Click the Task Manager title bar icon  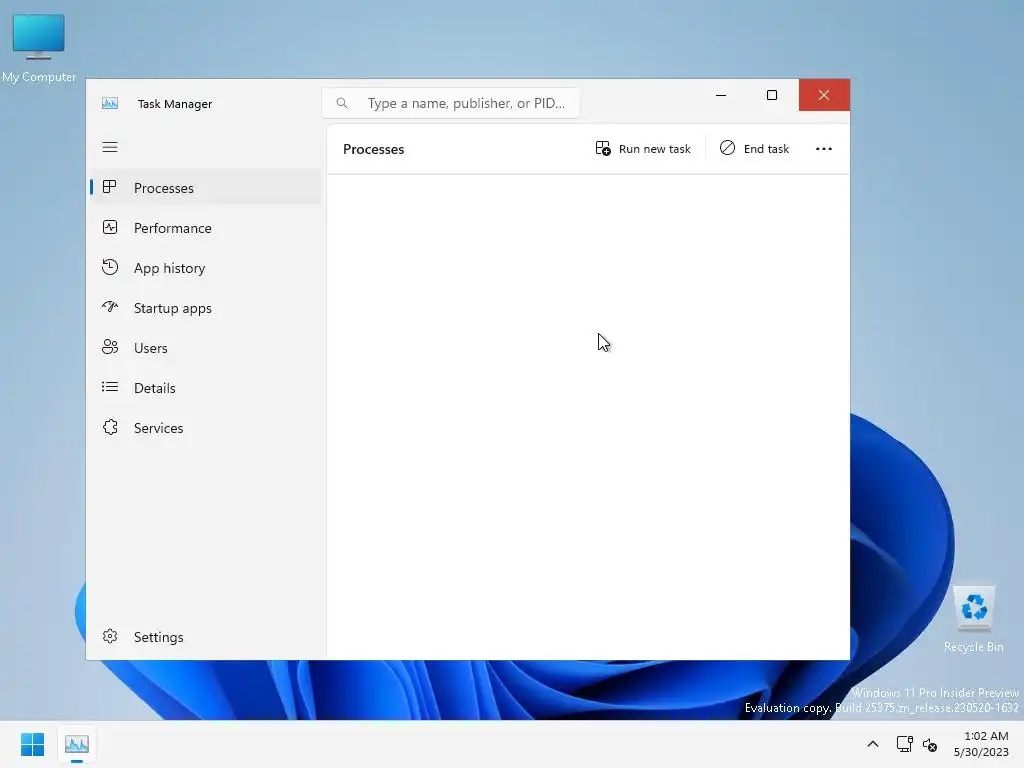pyautogui.click(x=110, y=103)
